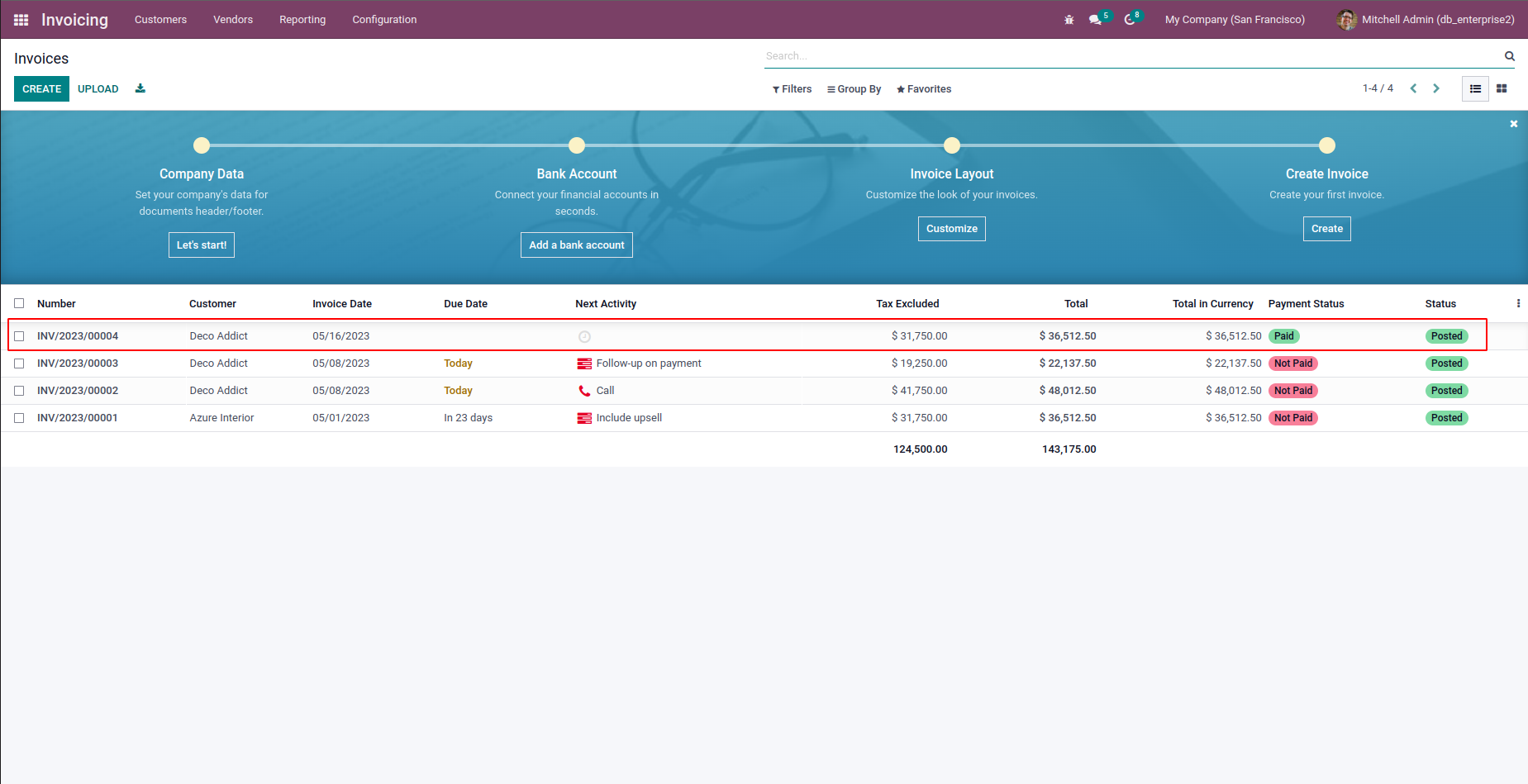This screenshot has height=784, width=1528.
Task: Open the Configuration menu
Action: tap(384, 20)
